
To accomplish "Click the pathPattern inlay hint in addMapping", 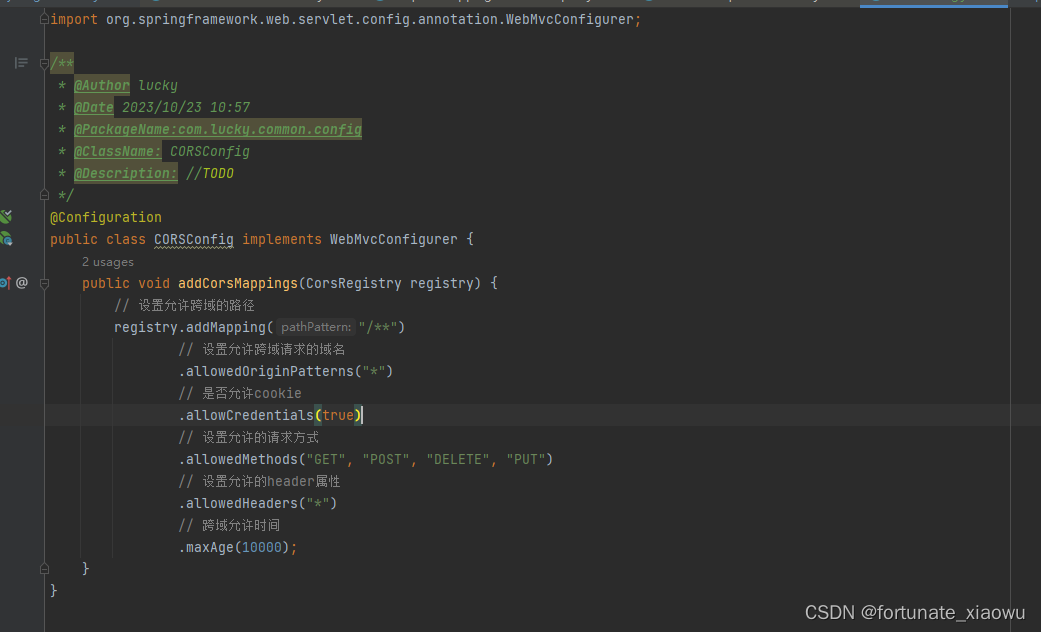I will 315,326.
